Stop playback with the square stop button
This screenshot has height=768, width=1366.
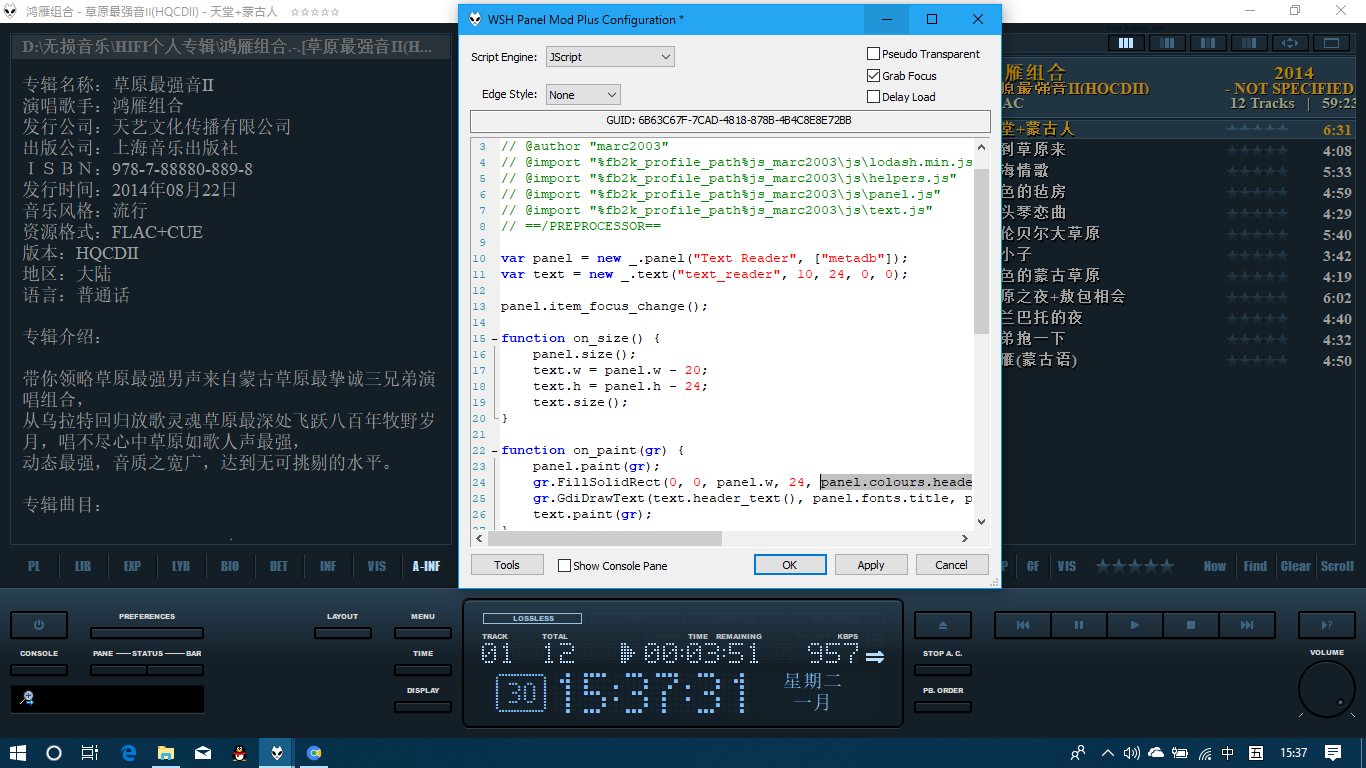[1190, 625]
